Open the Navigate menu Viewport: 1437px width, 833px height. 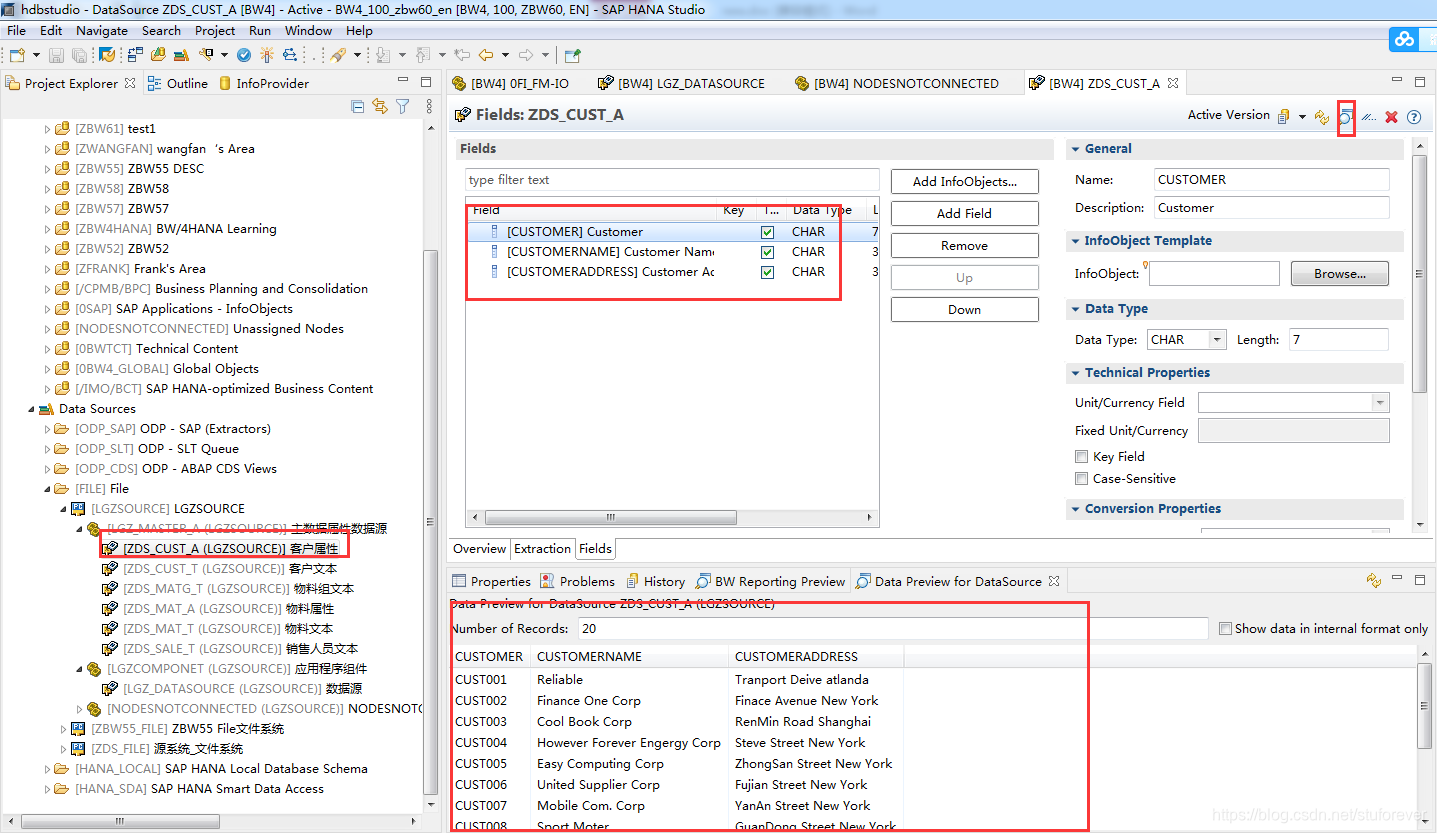[102, 31]
